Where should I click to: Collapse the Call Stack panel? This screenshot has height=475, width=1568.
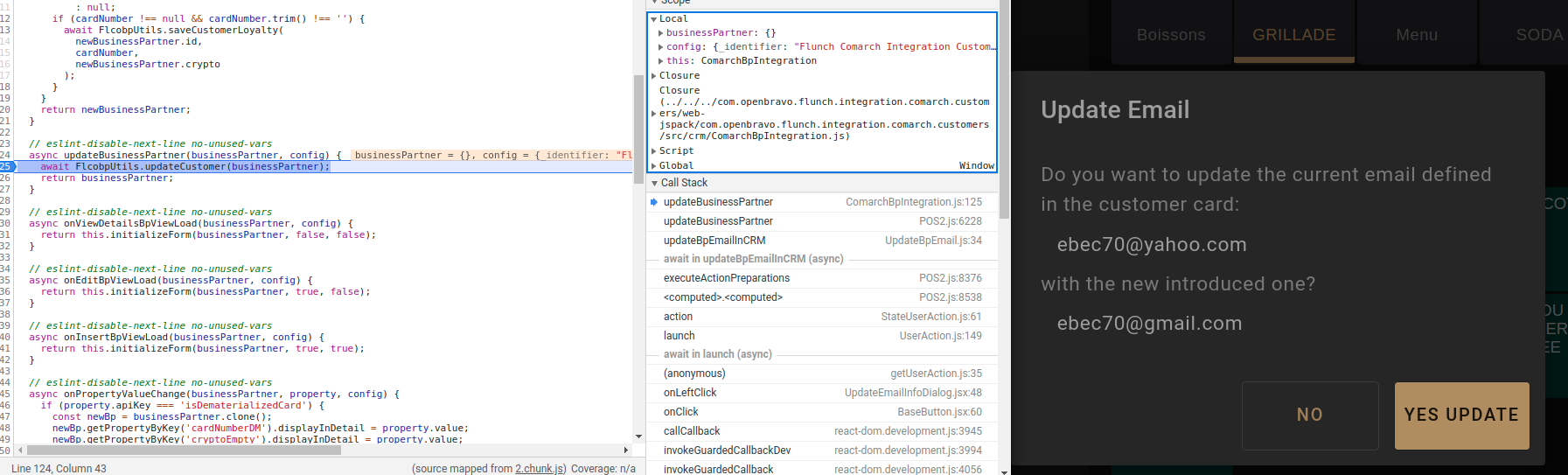654,183
